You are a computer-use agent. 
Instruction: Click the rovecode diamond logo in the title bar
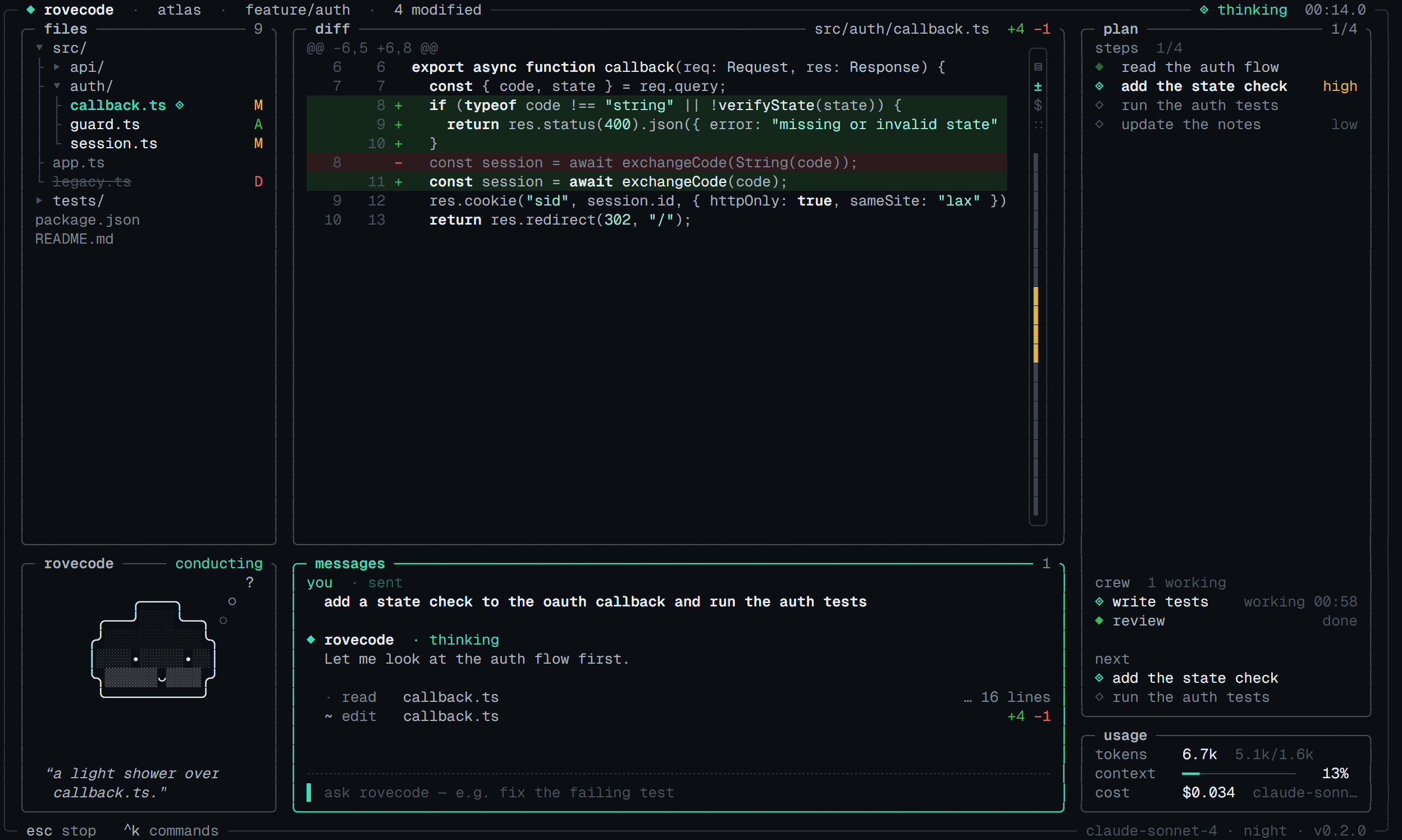point(30,10)
